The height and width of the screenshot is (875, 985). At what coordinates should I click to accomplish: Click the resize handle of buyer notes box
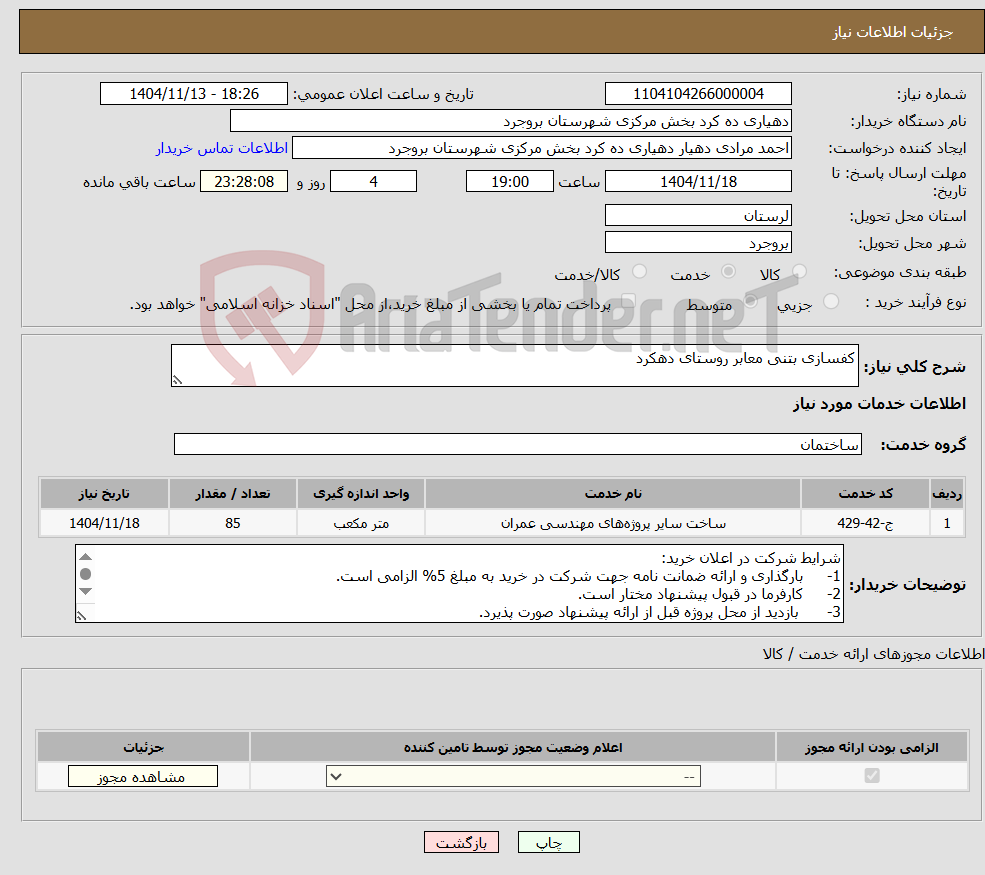pyautogui.click(x=81, y=616)
